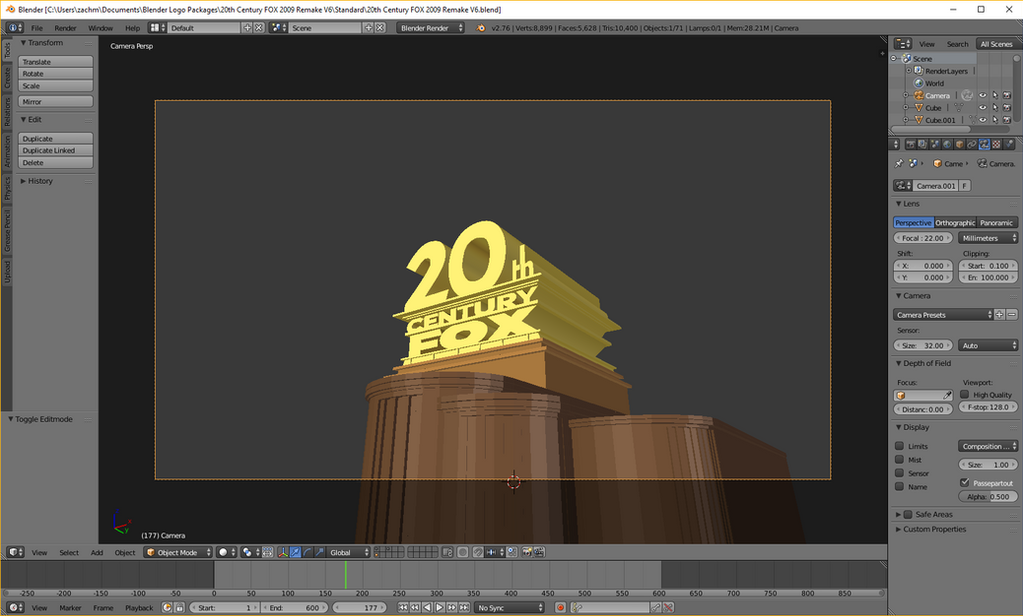This screenshot has width=1023, height=616.
Task: Open the File menu
Action: click(x=37, y=28)
